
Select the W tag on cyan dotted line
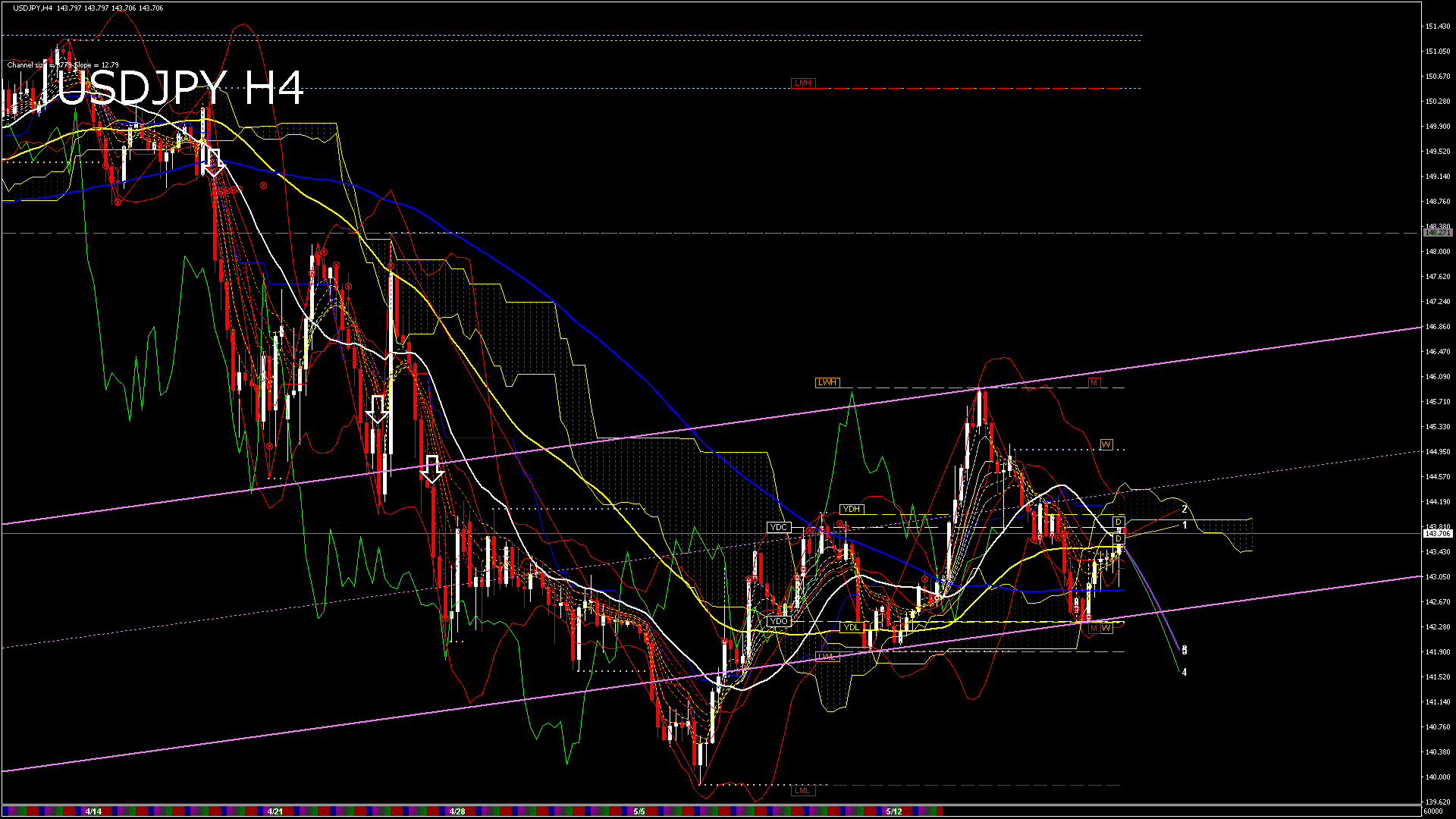tap(1106, 444)
